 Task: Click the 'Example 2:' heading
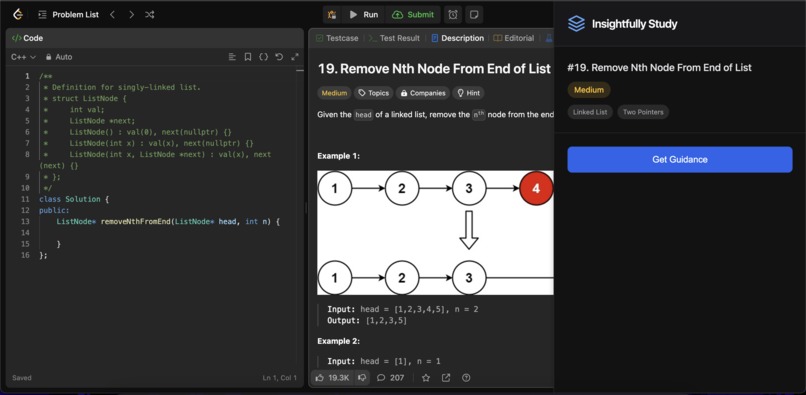point(338,341)
